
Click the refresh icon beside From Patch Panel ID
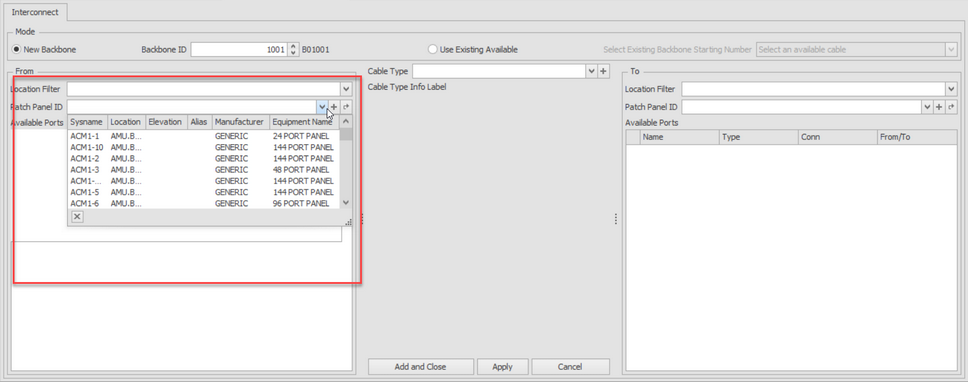[346, 107]
